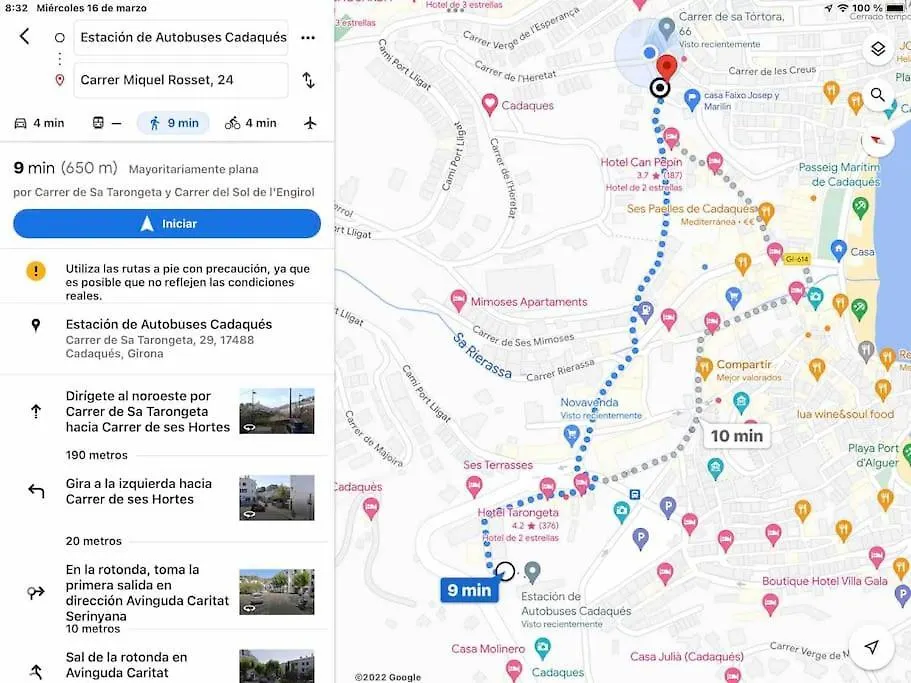911x683 pixels.
Task: Select the alternate 10 min route label
Action: click(737, 436)
